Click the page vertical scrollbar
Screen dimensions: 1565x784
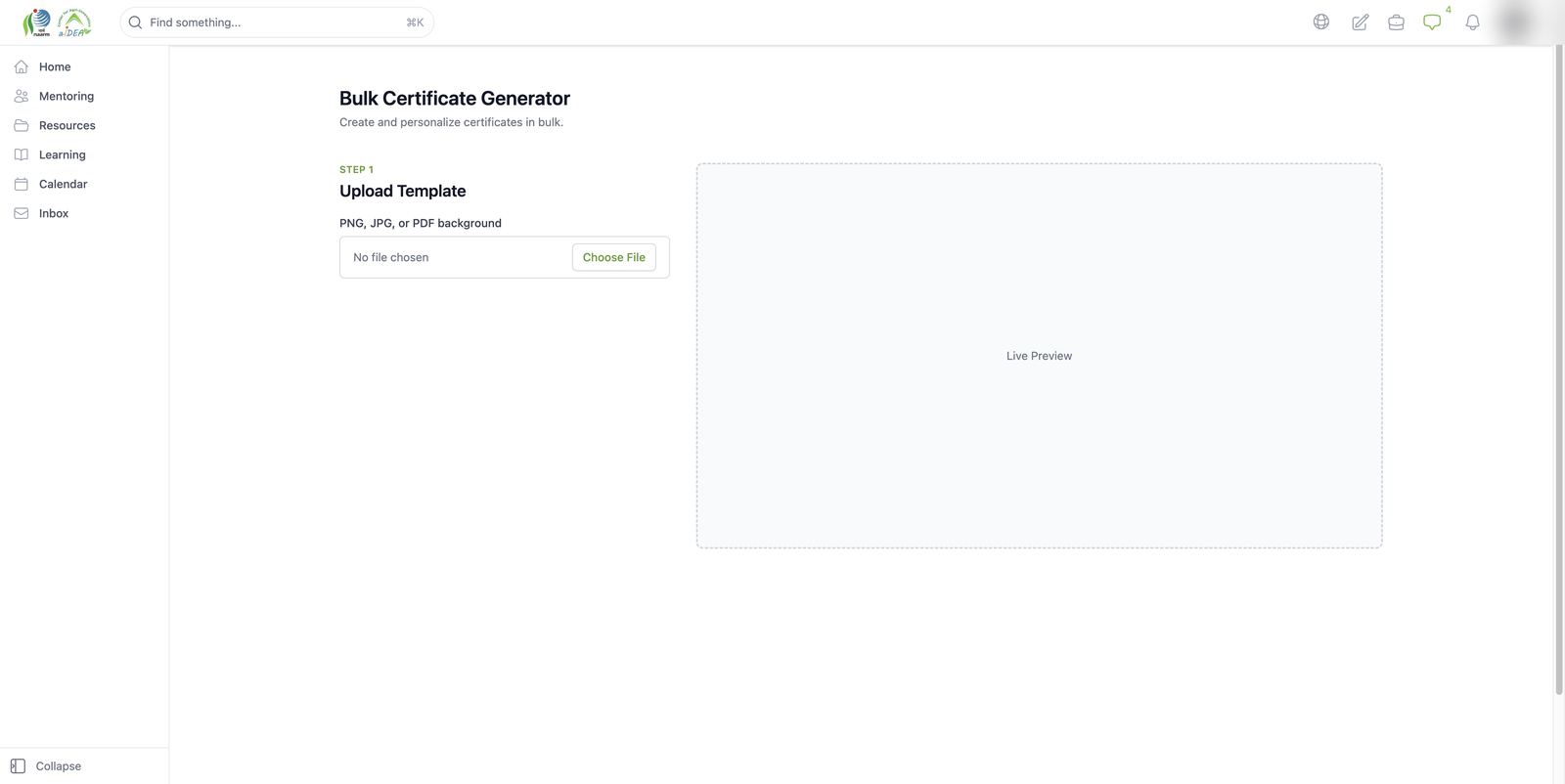tap(1559, 371)
